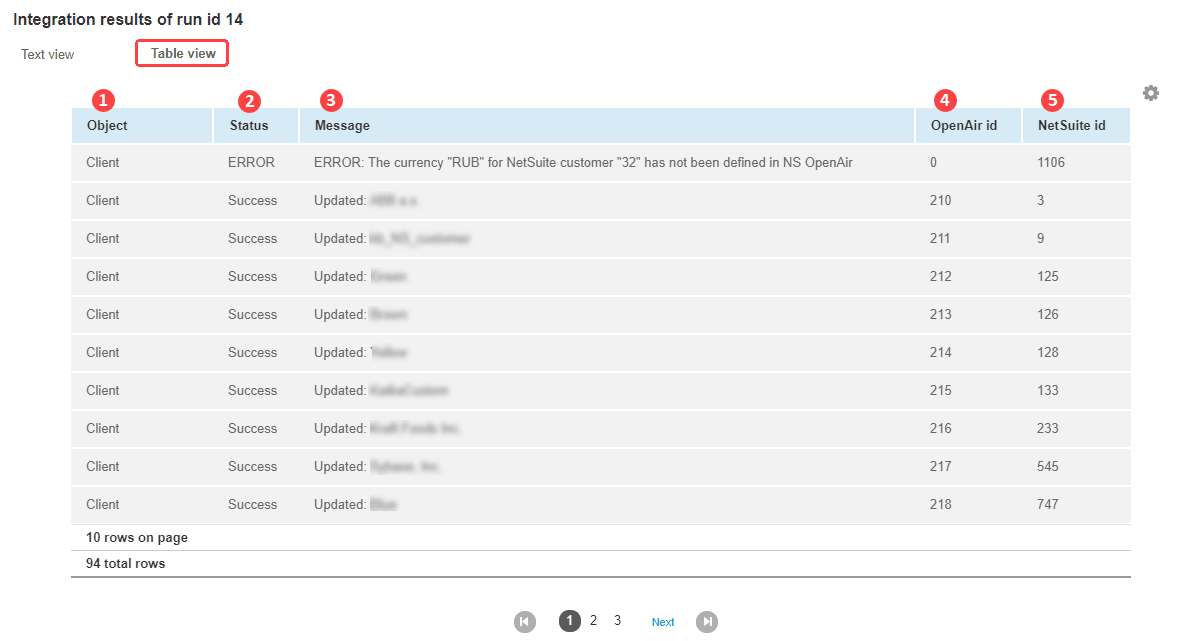Image resolution: width=1188 pixels, height=641 pixels.
Task: Click NetSuite id value 125
Action: (1048, 276)
